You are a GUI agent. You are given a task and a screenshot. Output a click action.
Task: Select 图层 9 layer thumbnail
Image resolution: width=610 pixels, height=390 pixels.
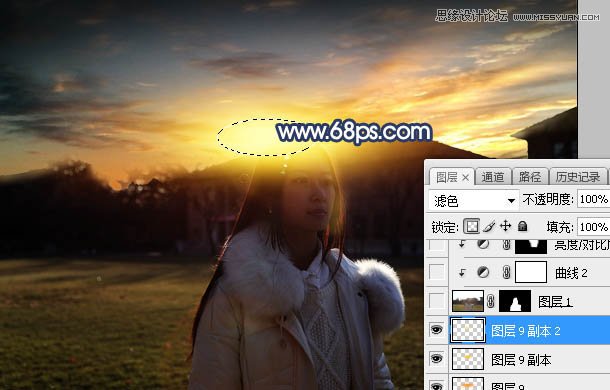[x=468, y=384]
